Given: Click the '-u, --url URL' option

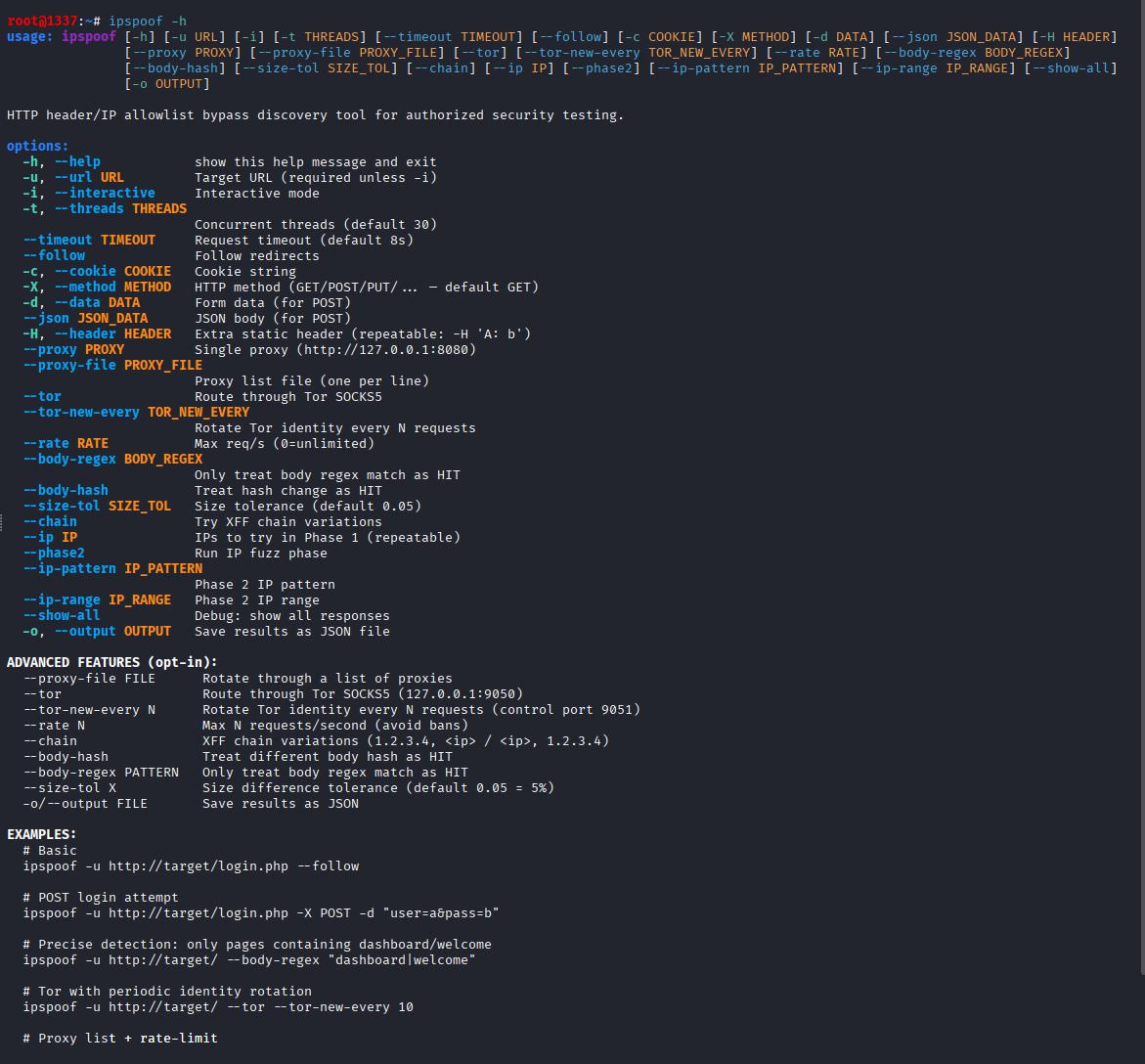Looking at the screenshot, I should point(73,177).
